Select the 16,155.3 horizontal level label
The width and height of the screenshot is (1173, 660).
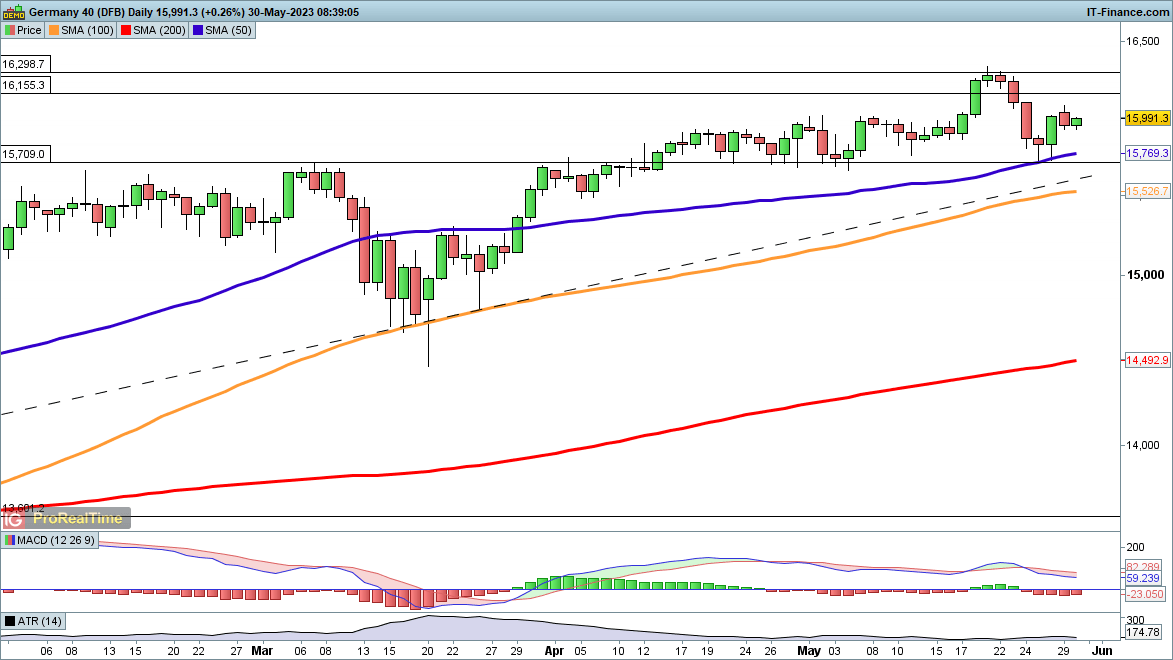[23, 85]
